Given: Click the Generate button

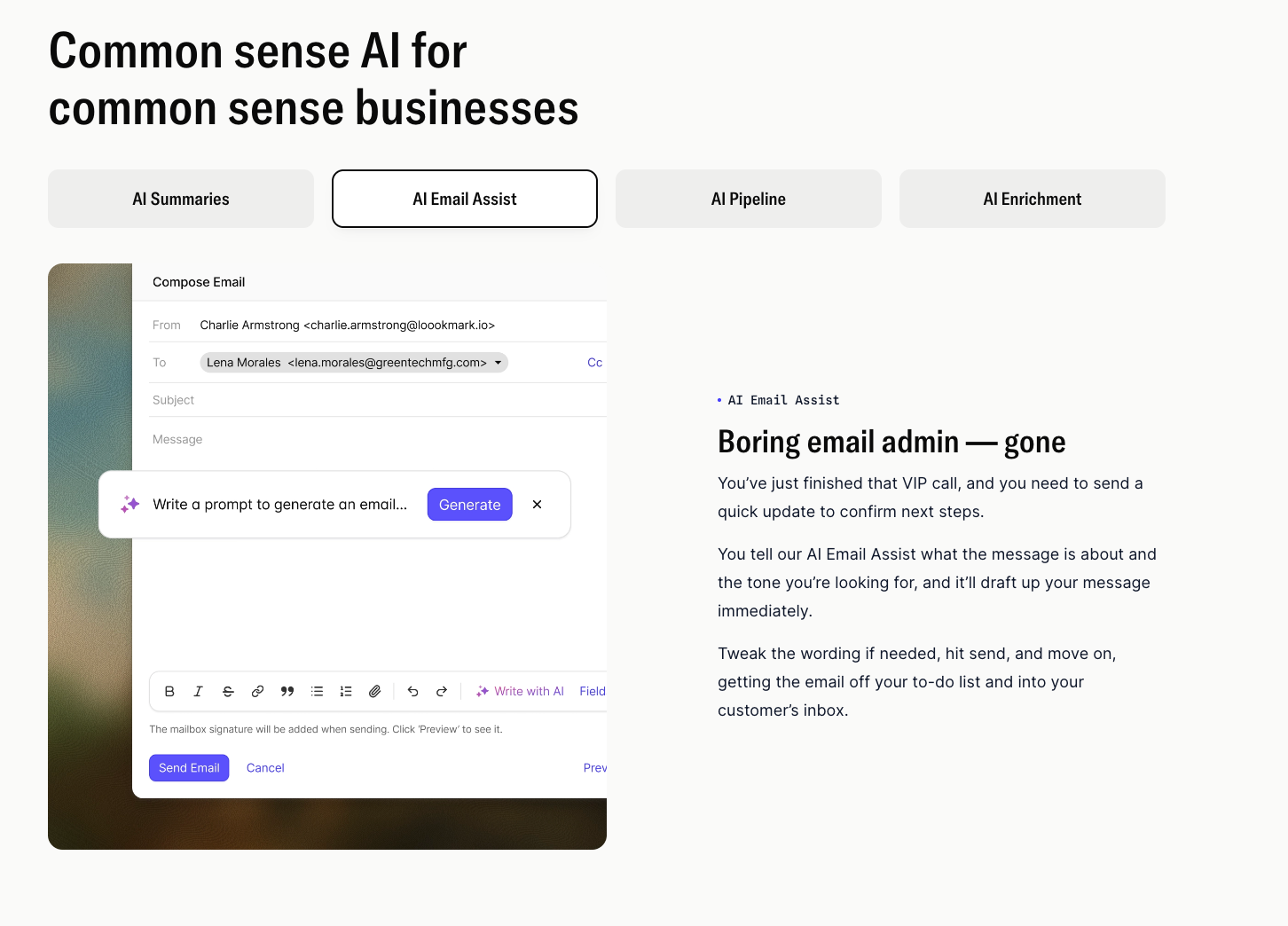Looking at the screenshot, I should pos(469,504).
